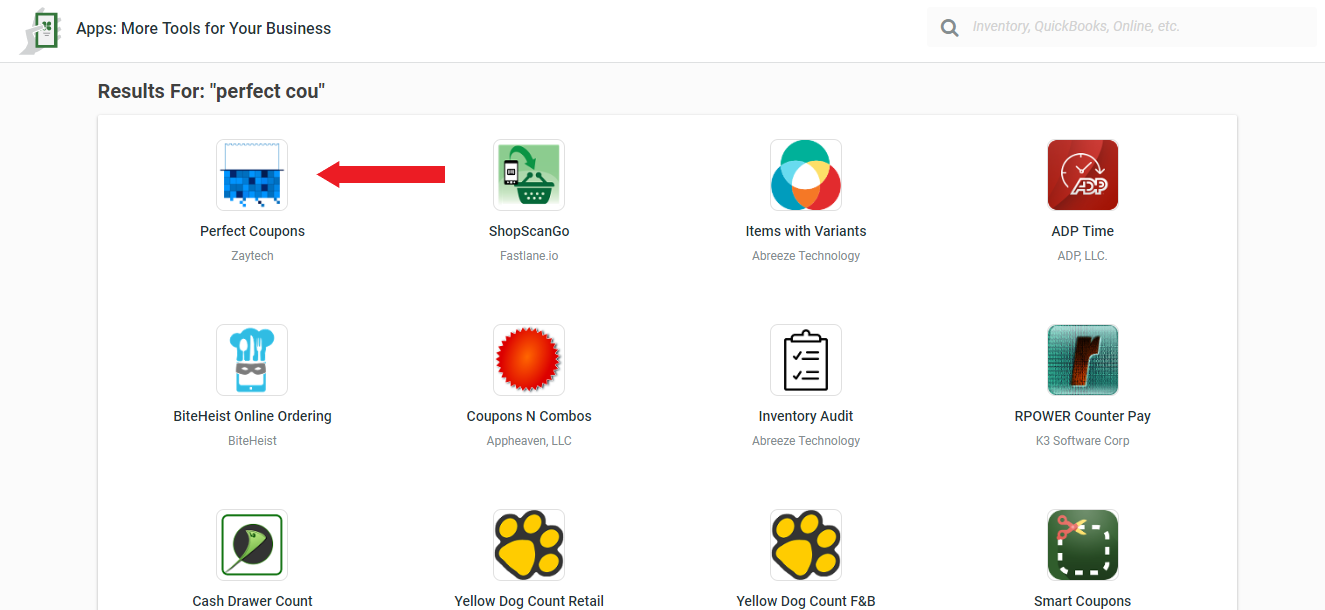This screenshot has height=610, width=1325.
Task: Open the BiteHeist Online Ordering icon
Action: point(252,360)
